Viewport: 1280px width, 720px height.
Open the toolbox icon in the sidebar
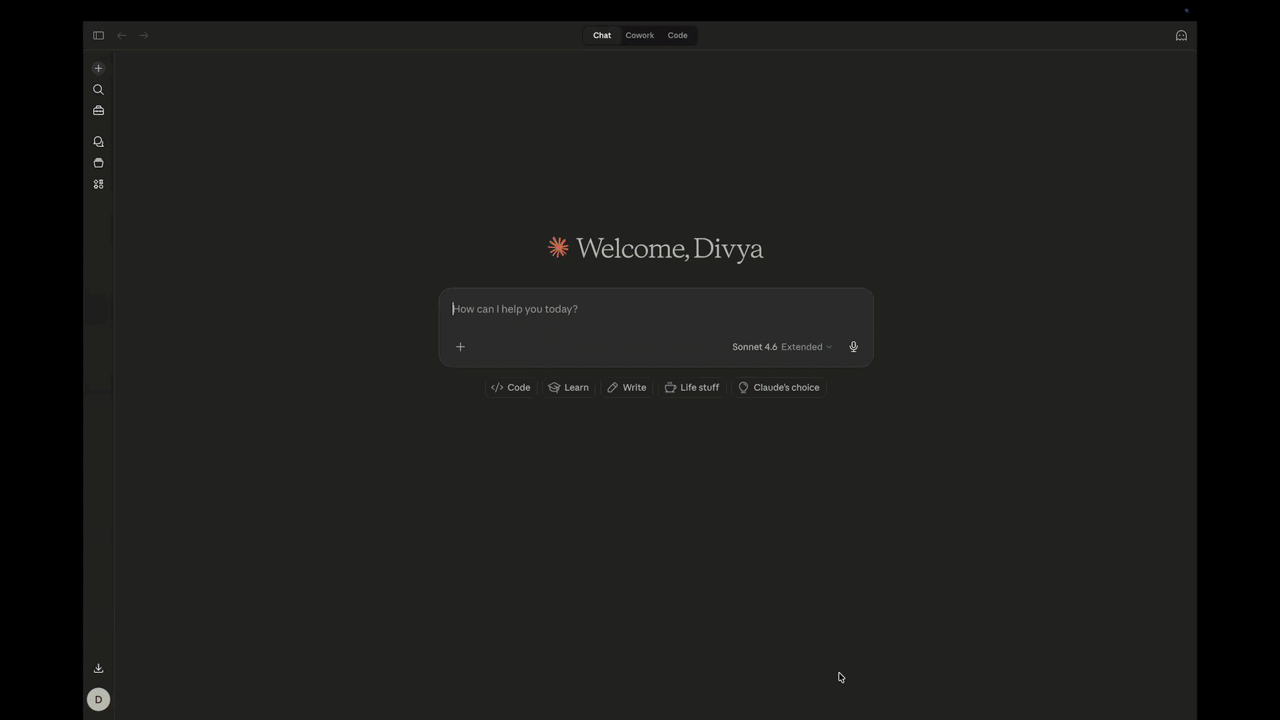(x=98, y=110)
